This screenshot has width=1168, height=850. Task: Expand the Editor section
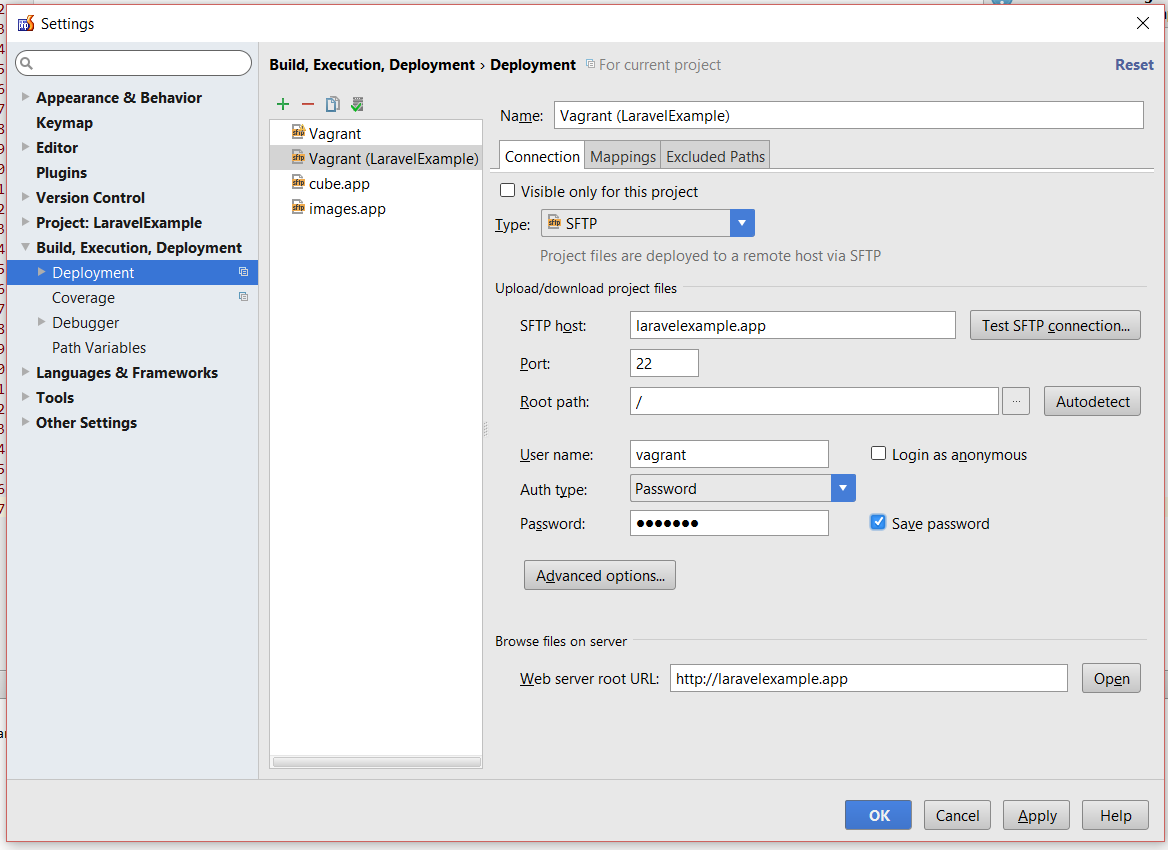pos(25,147)
